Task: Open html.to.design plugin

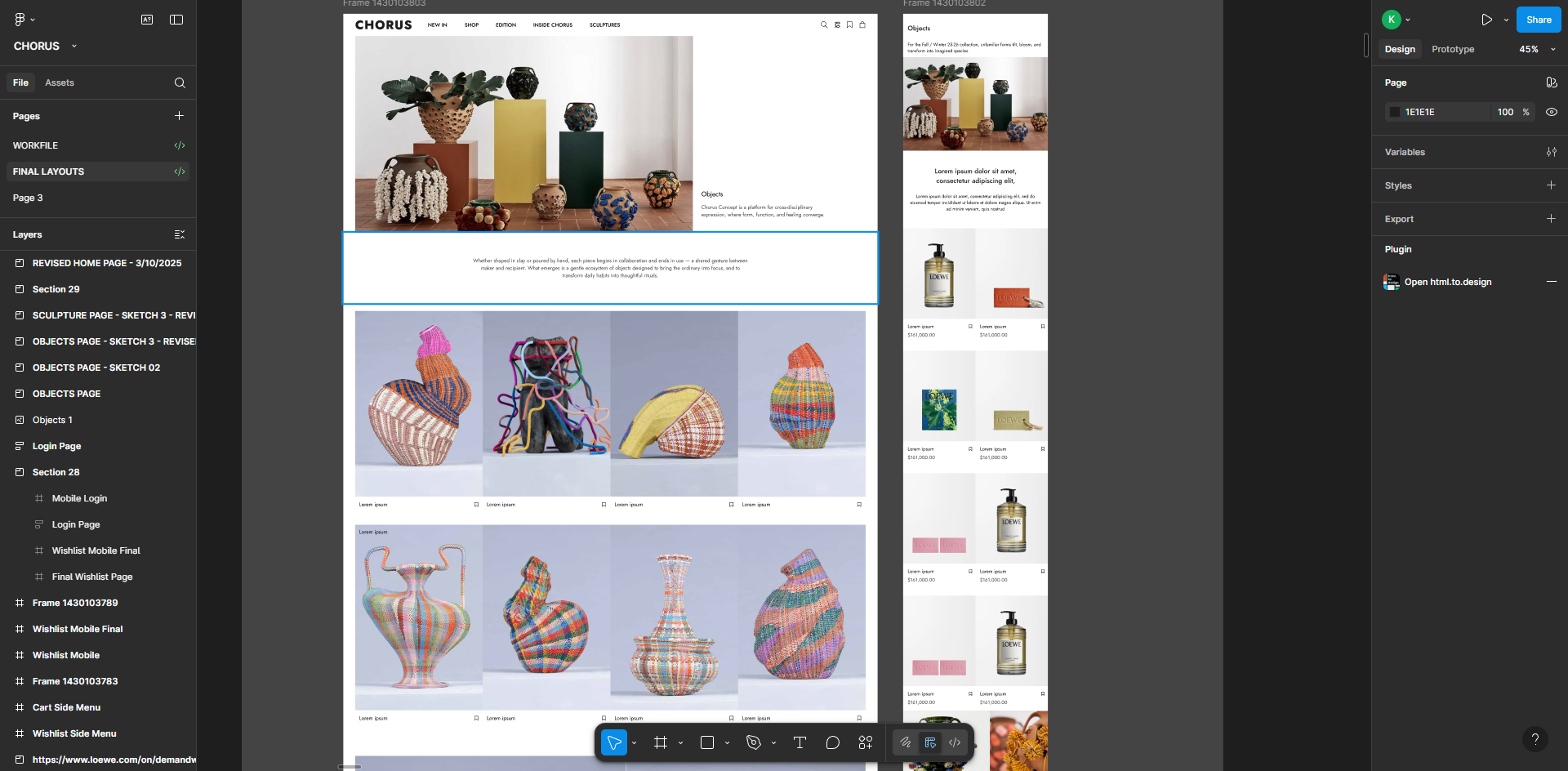Action: click(x=1447, y=282)
